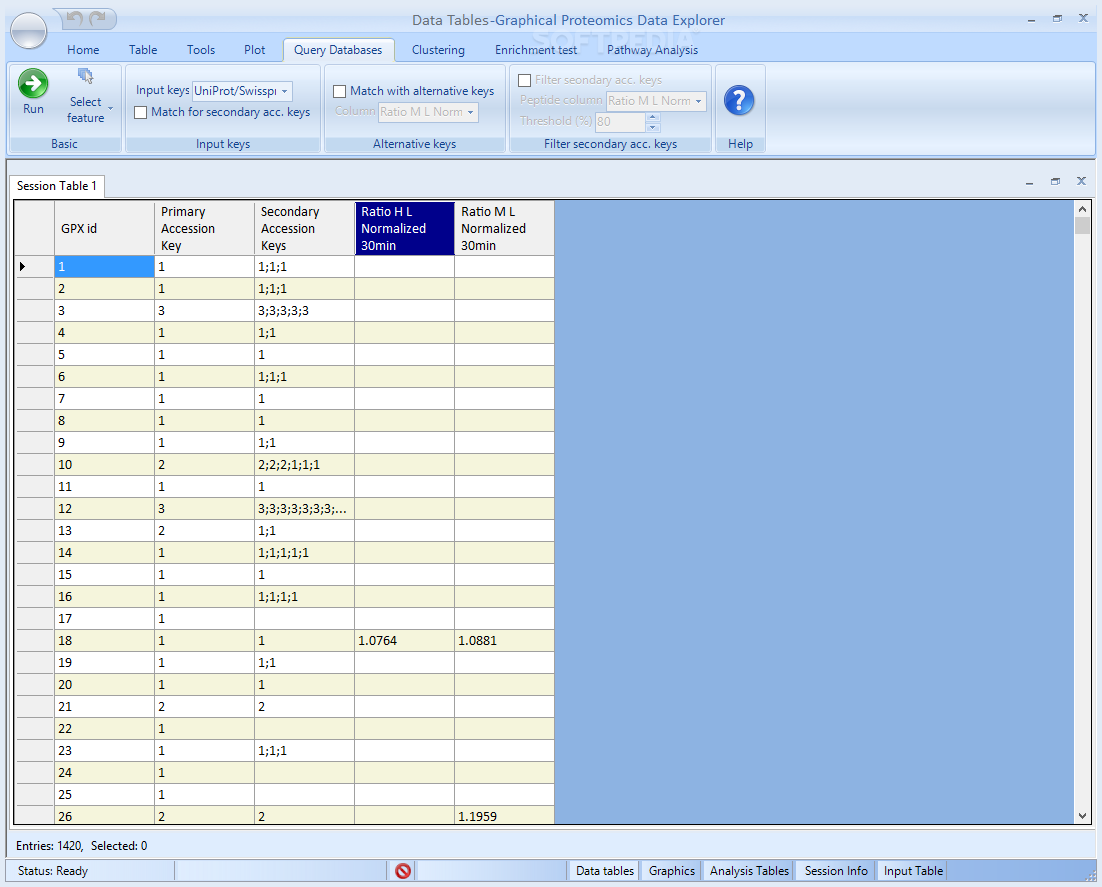Select Ratio H L Normalized 30min header
Viewport: 1102px width, 887px height.
405,228
